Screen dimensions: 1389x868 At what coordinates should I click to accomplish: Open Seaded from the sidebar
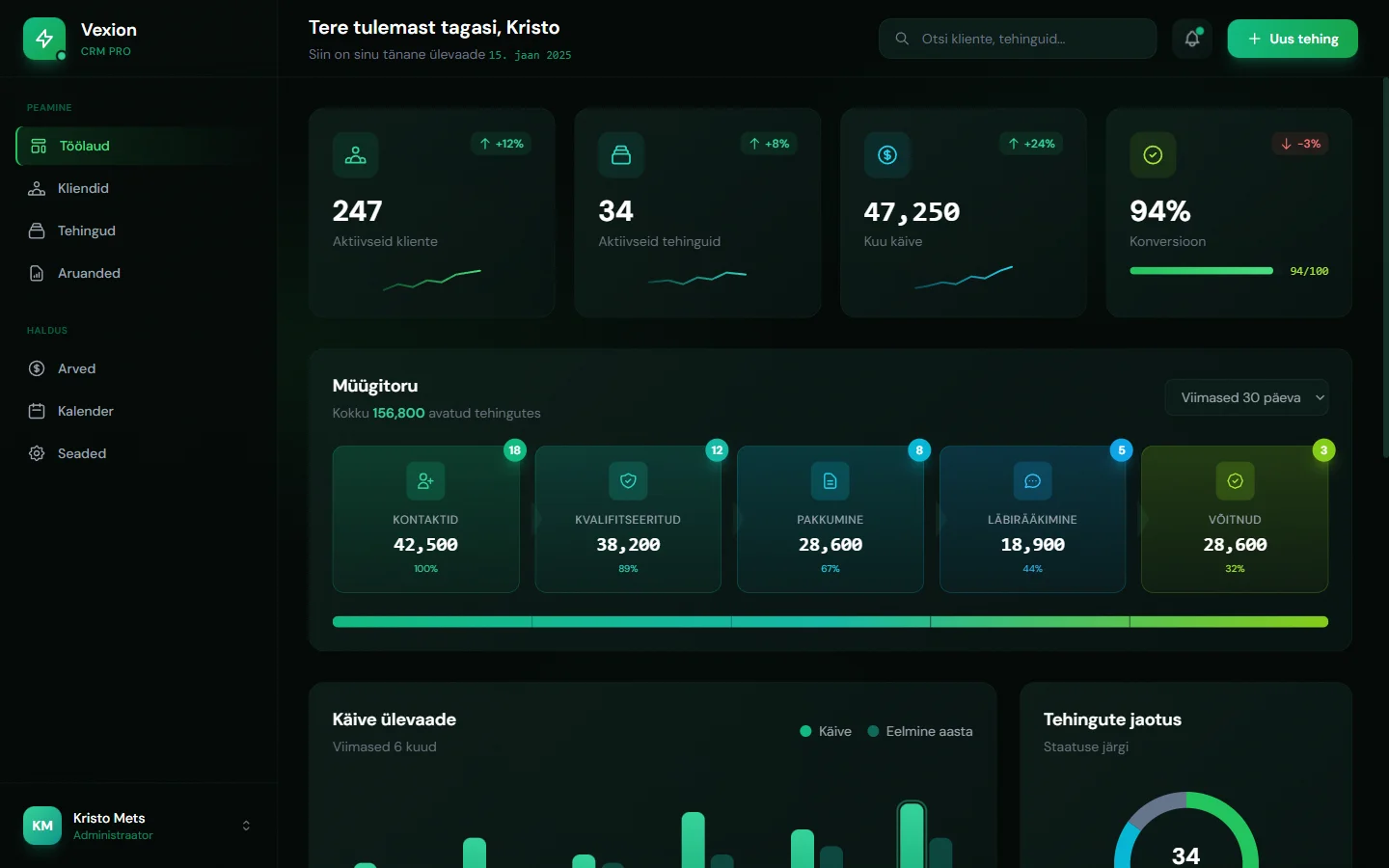82,453
